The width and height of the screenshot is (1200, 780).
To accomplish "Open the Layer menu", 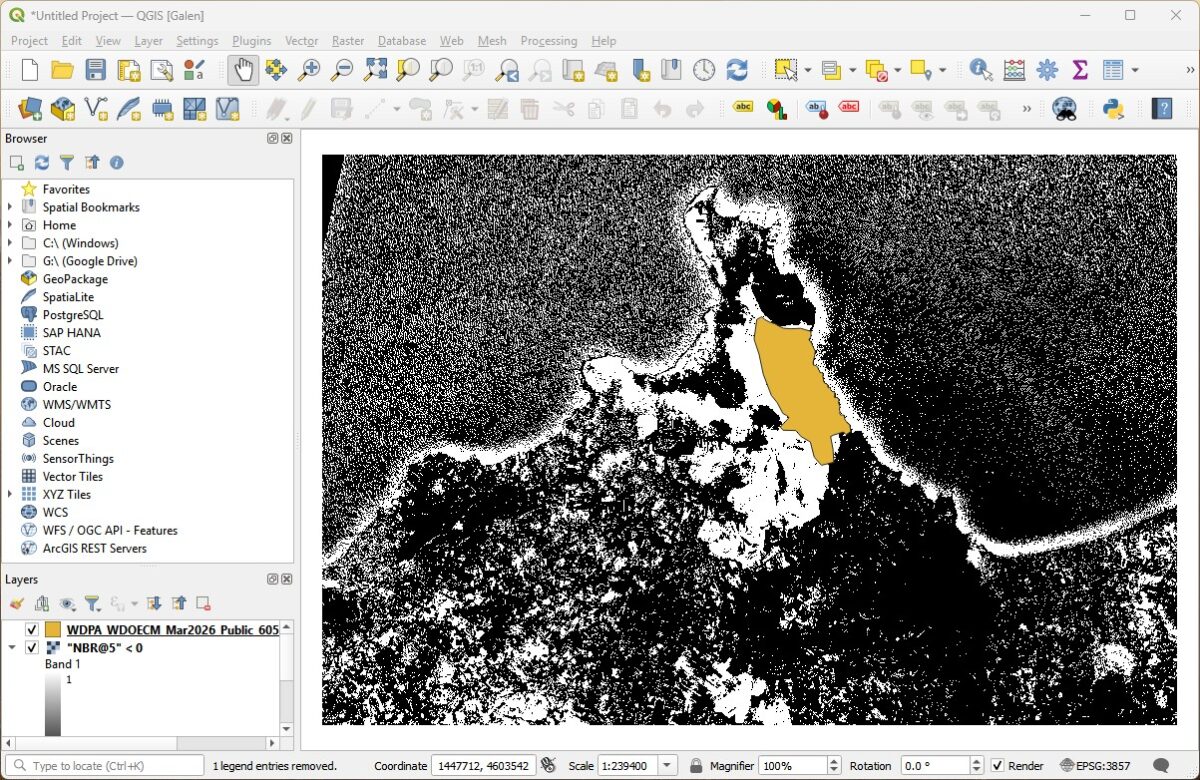I will click(x=148, y=41).
